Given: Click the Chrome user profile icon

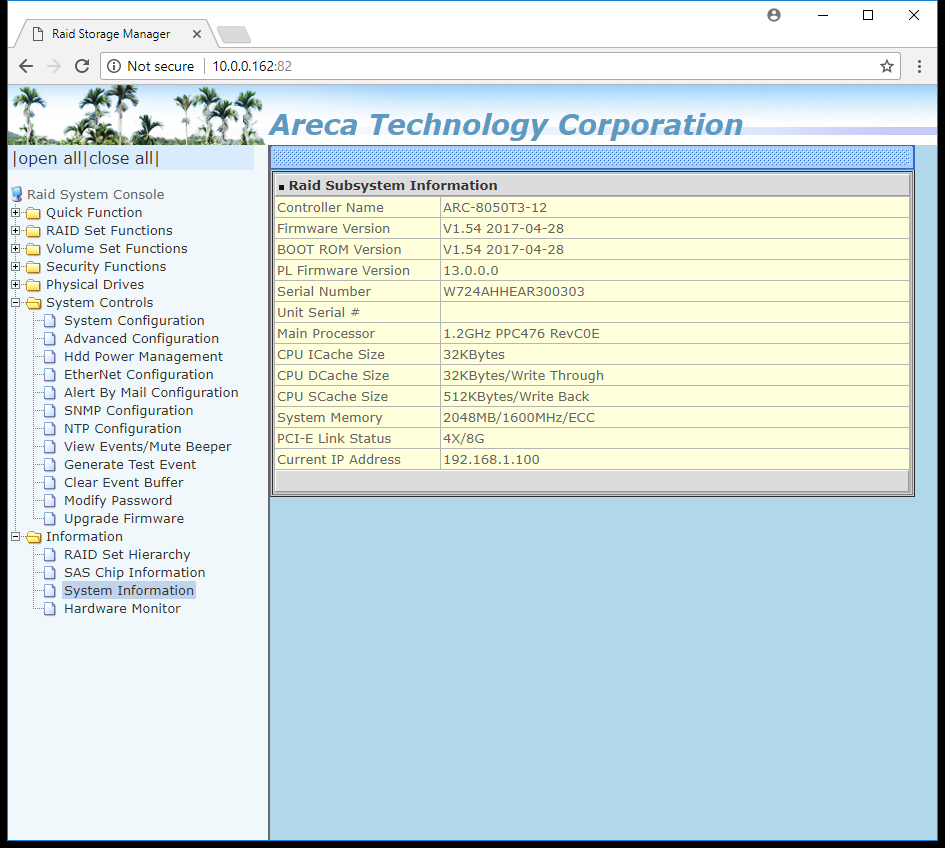Looking at the screenshot, I should coord(774,15).
